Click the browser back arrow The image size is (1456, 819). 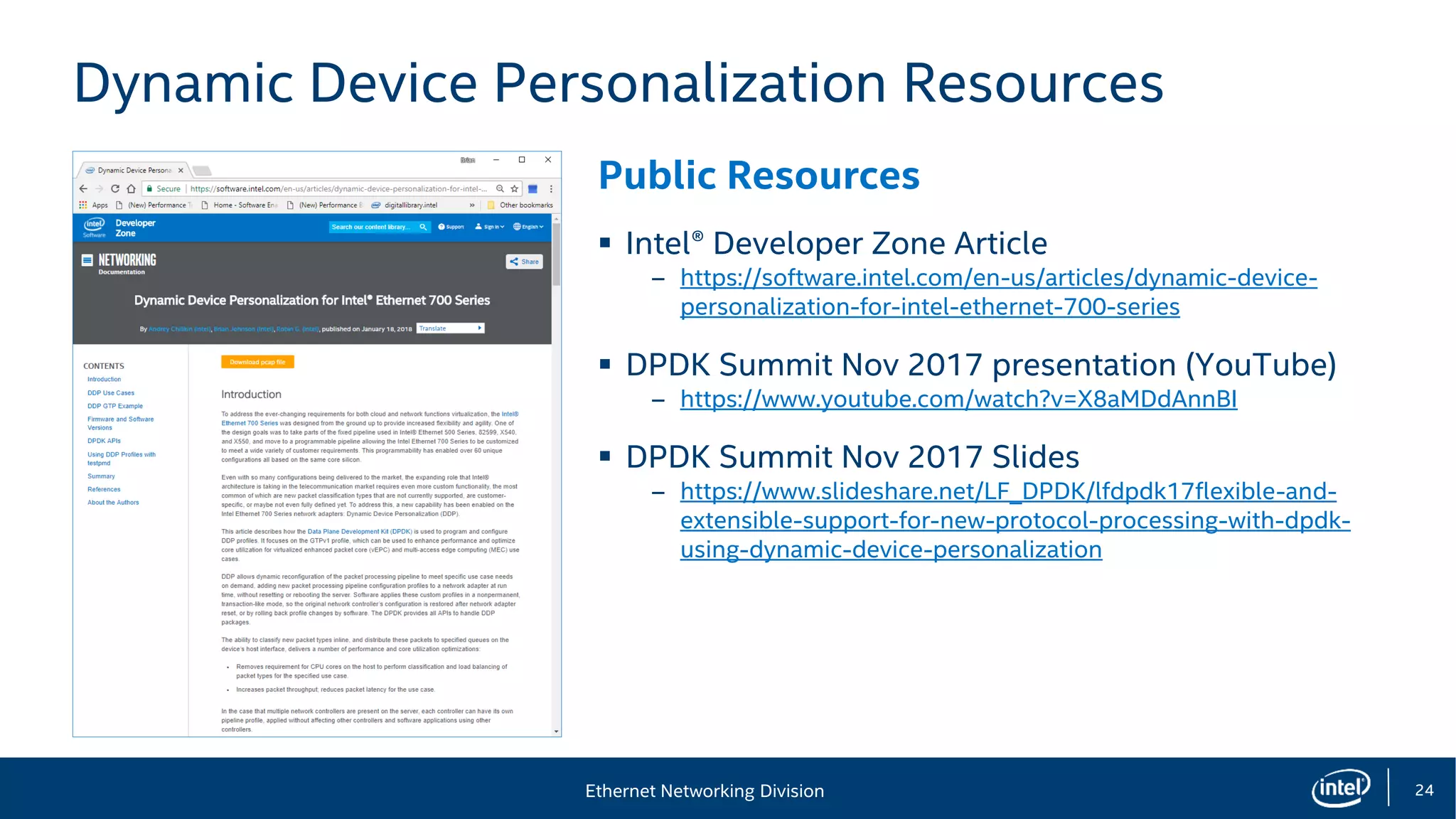(83, 189)
